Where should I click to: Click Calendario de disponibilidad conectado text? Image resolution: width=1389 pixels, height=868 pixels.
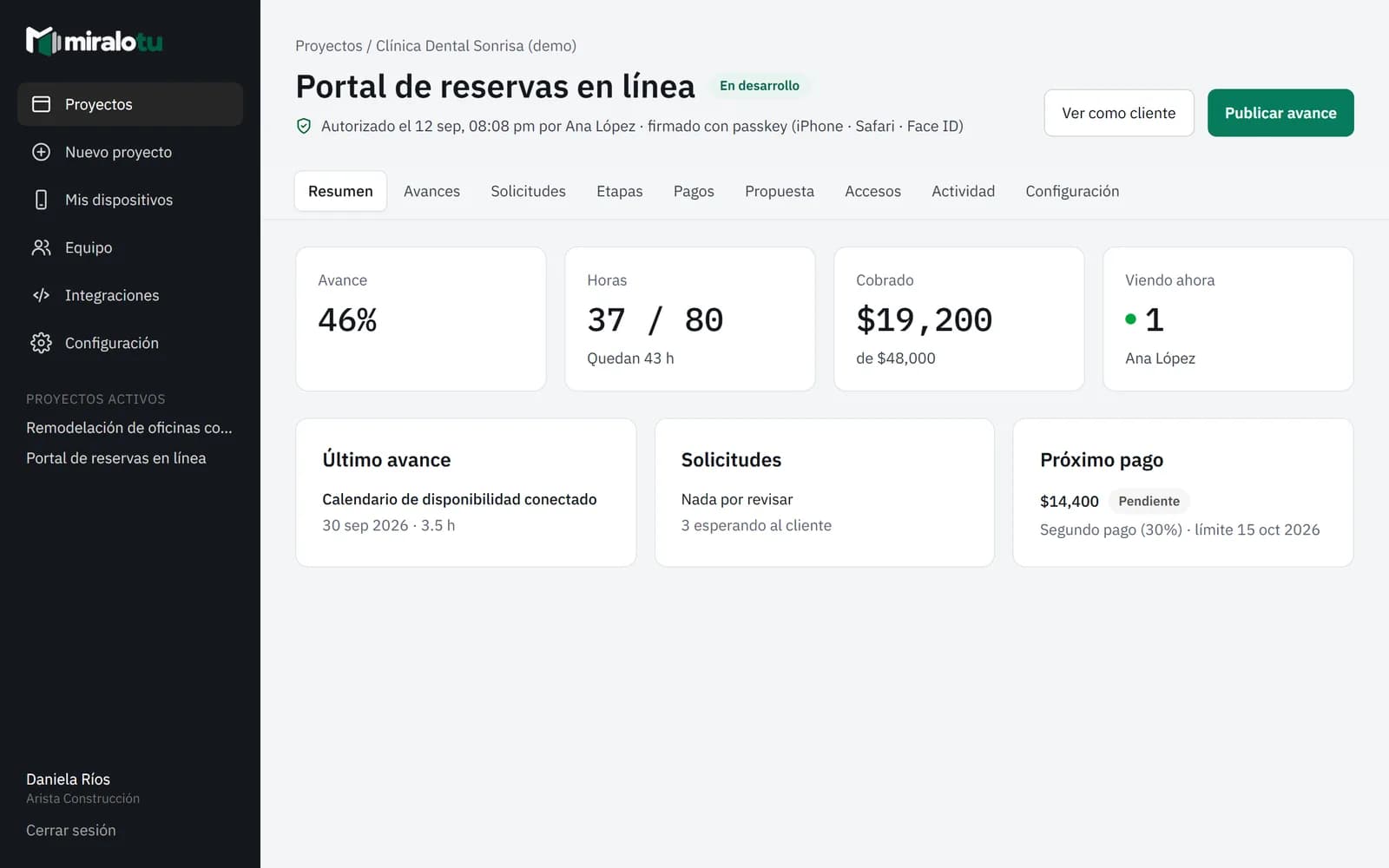click(x=459, y=499)
